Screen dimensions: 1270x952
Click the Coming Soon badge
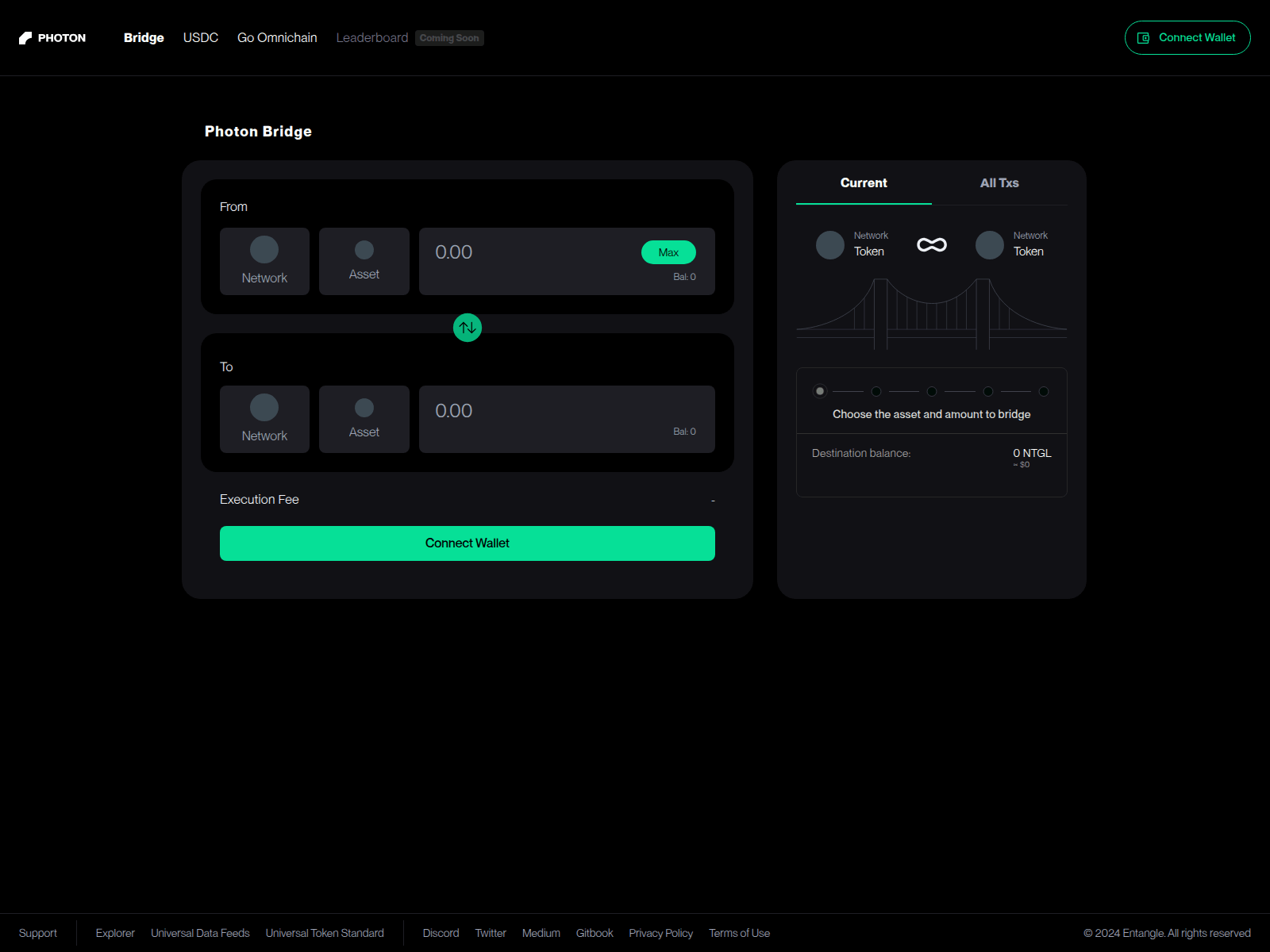click(x=449, y=38)
